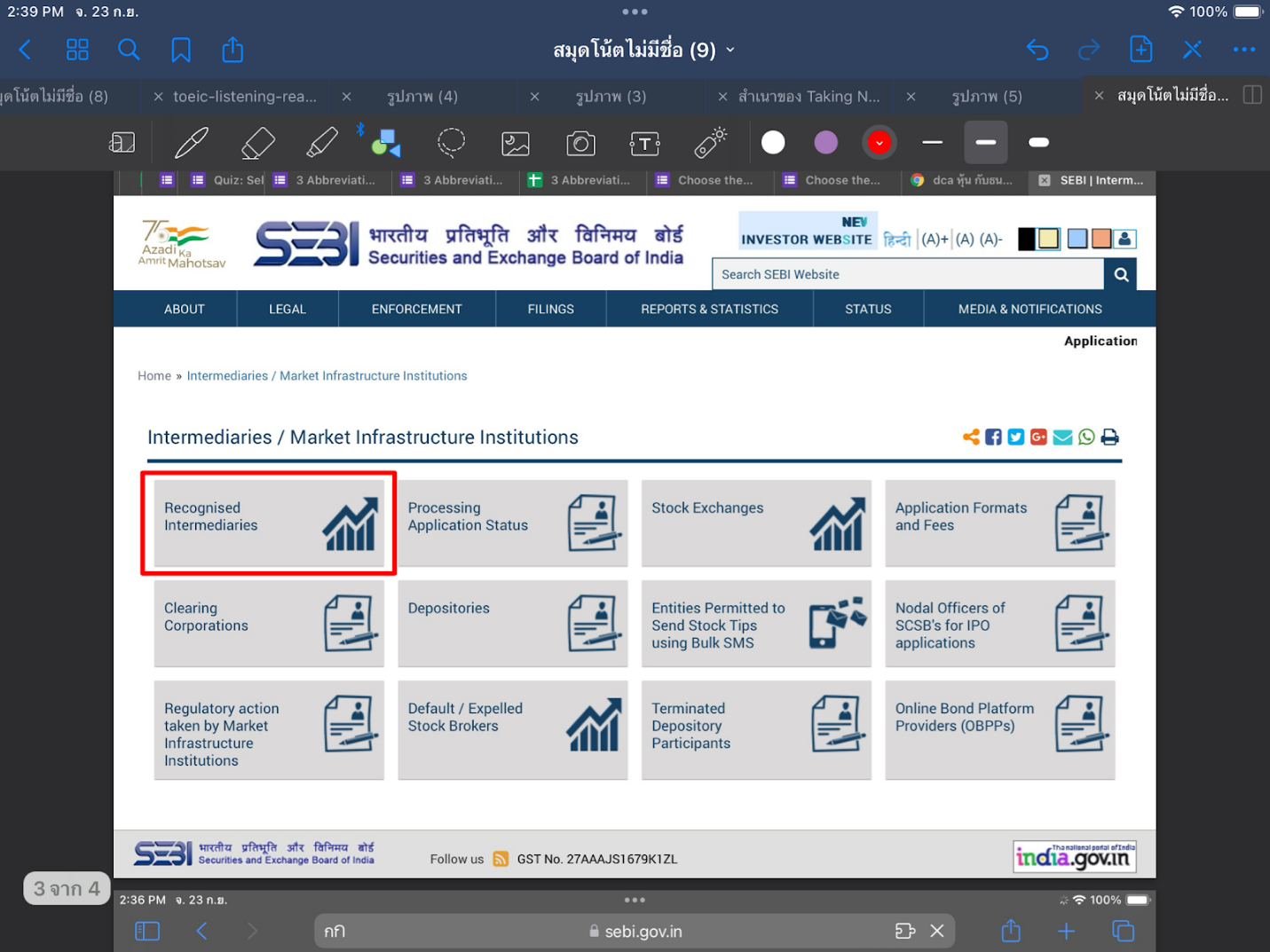Open the share export button
This screenshot has width=1270, height=952.
pos(233,50)
